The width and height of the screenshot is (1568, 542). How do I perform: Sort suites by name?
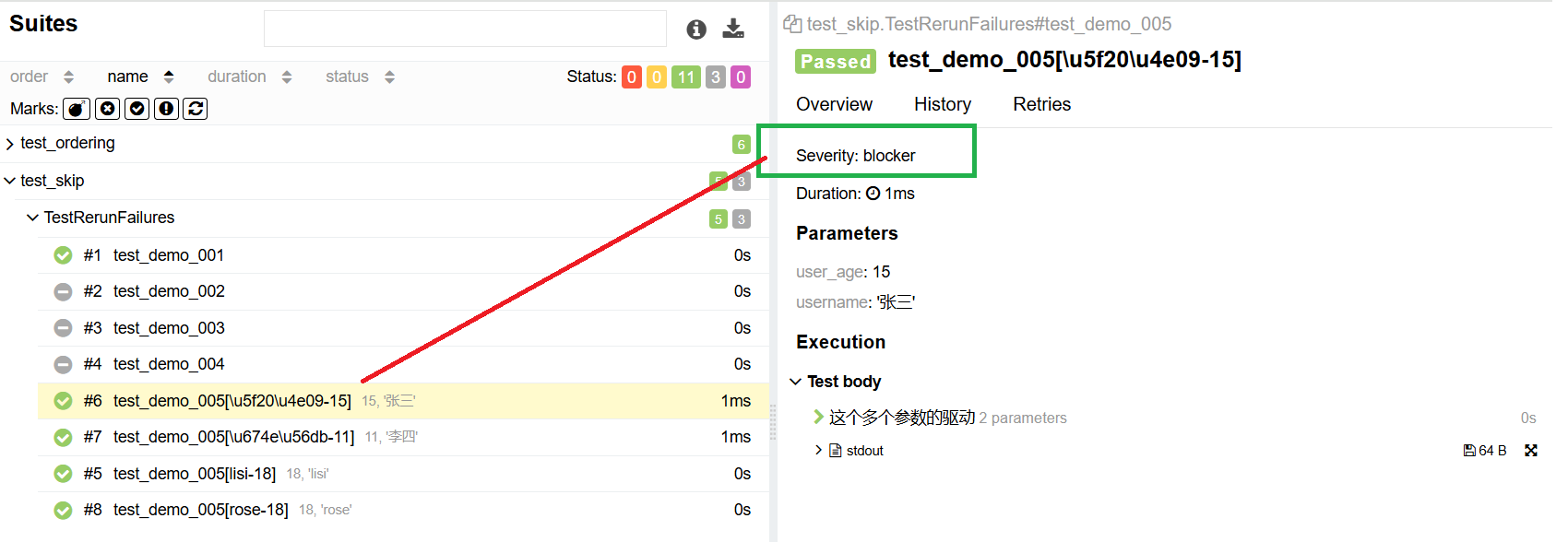(x=140, y=77)
